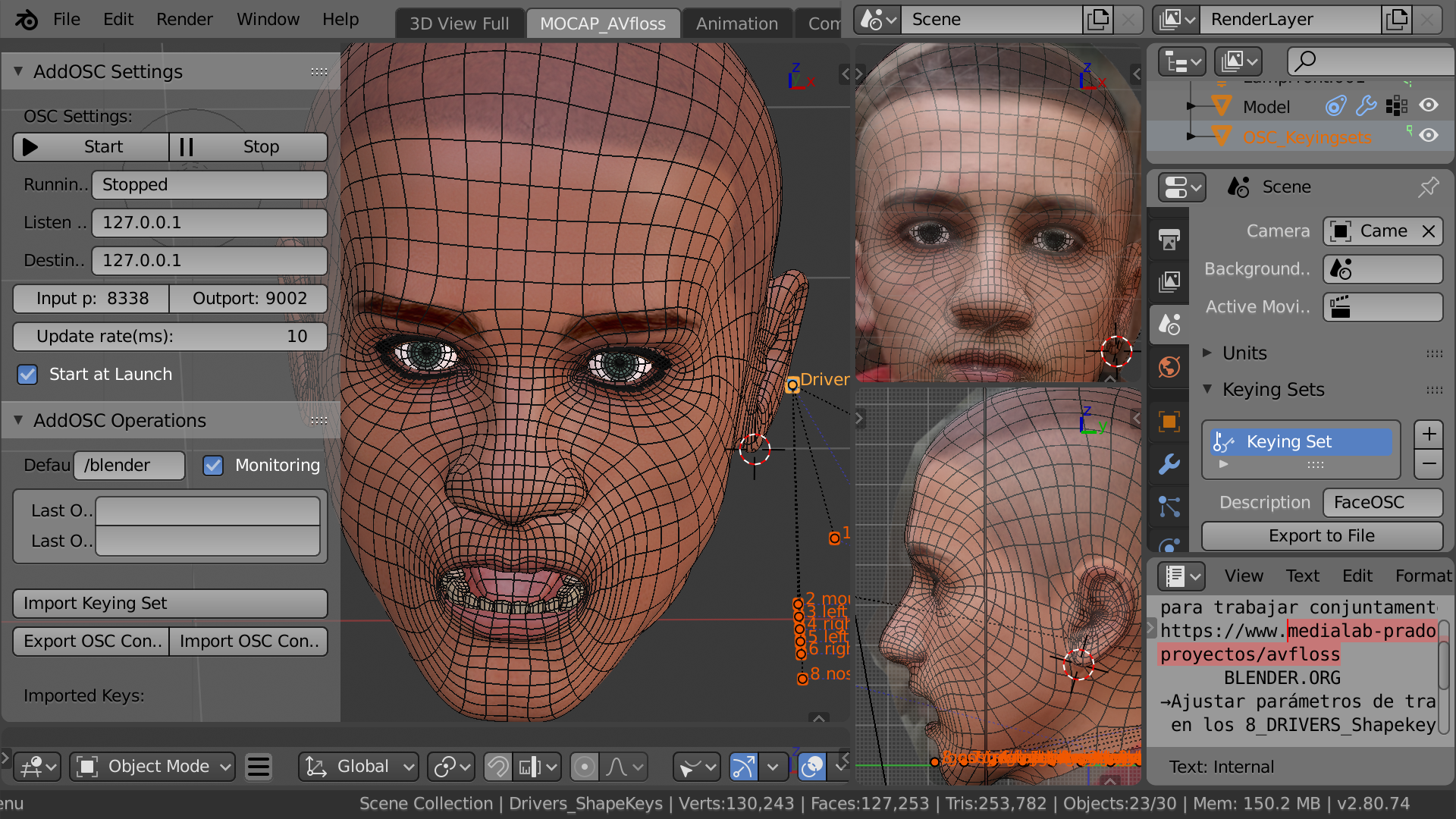
Task: Open the World properties tab icon
Action: pyautogui.click(x=1169, y=367)
